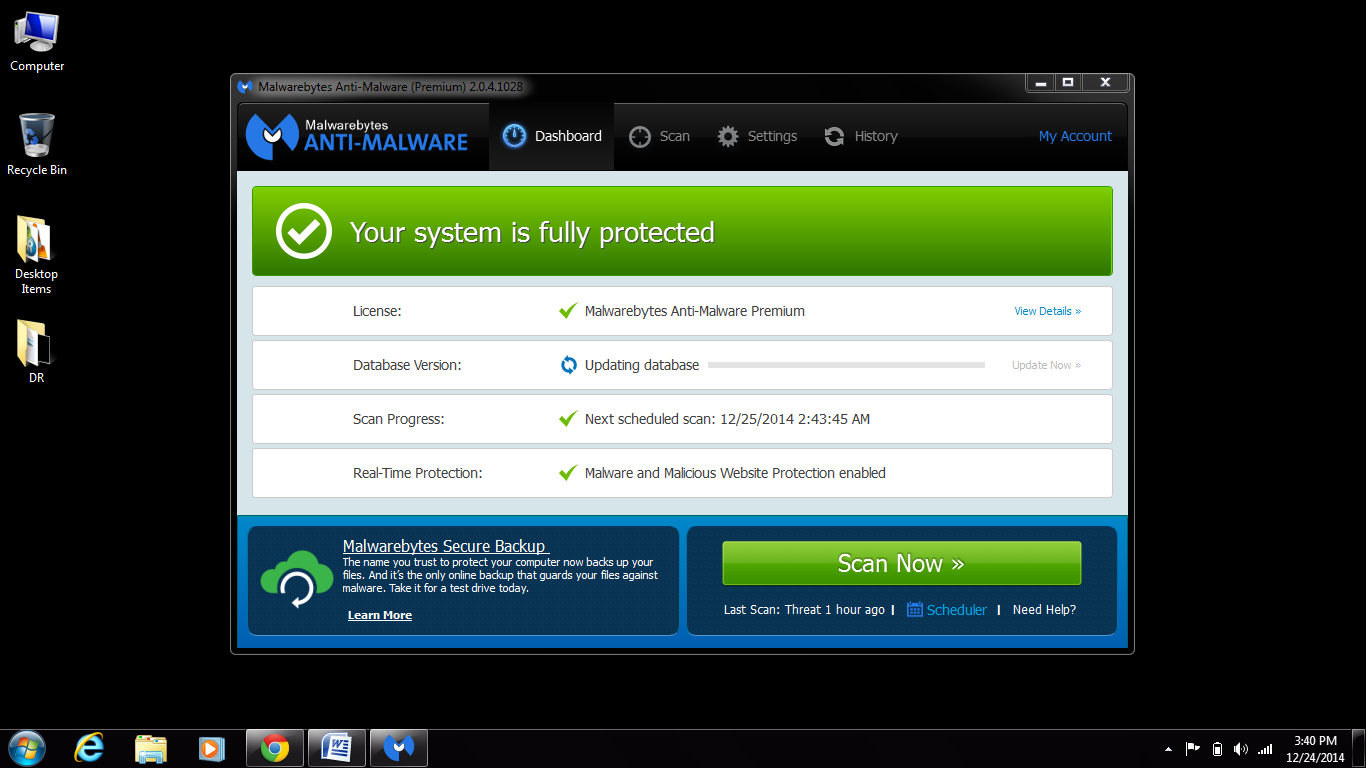Image resolution: width=1366 pixels, height=768 pixels.
Task: Click the volume speaker tray icon
Action: point(1241,748)
